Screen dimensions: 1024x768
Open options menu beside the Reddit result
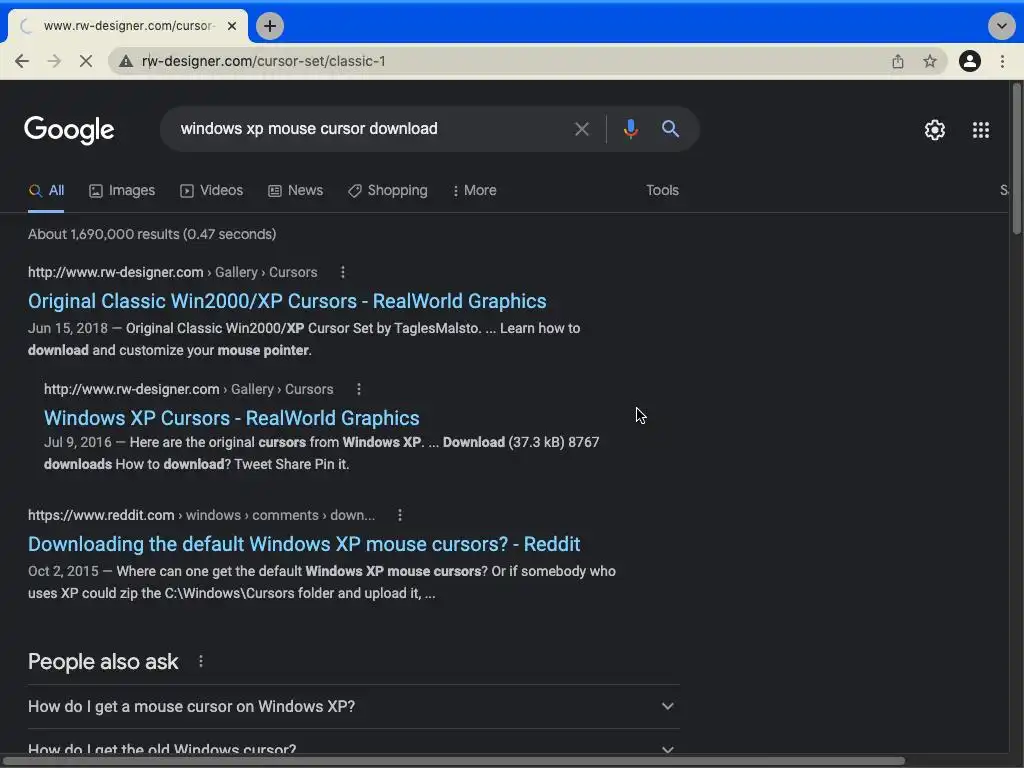[x=400, y=515]
